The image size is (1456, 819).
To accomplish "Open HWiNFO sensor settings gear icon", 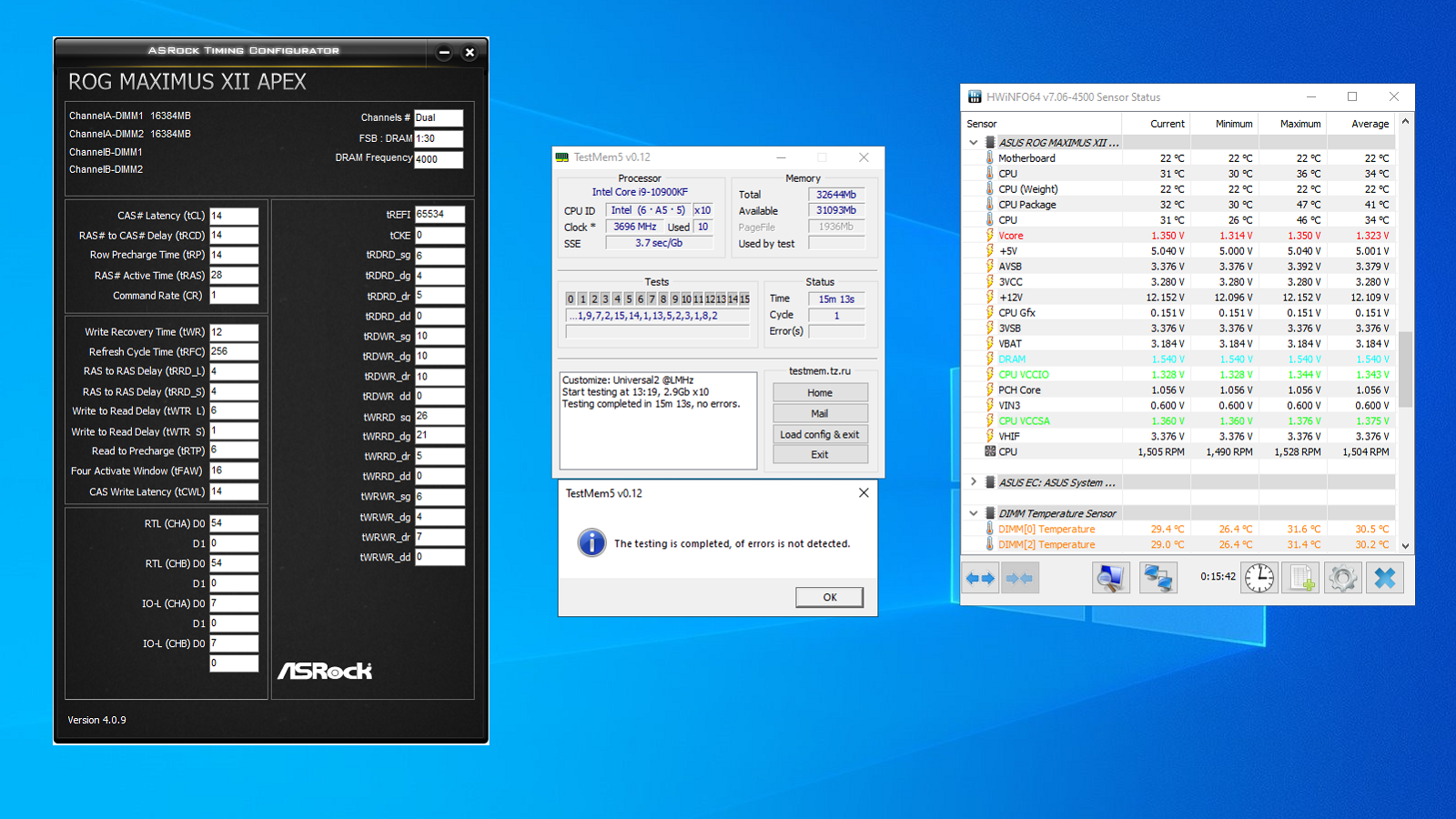I will [1342, 578].
